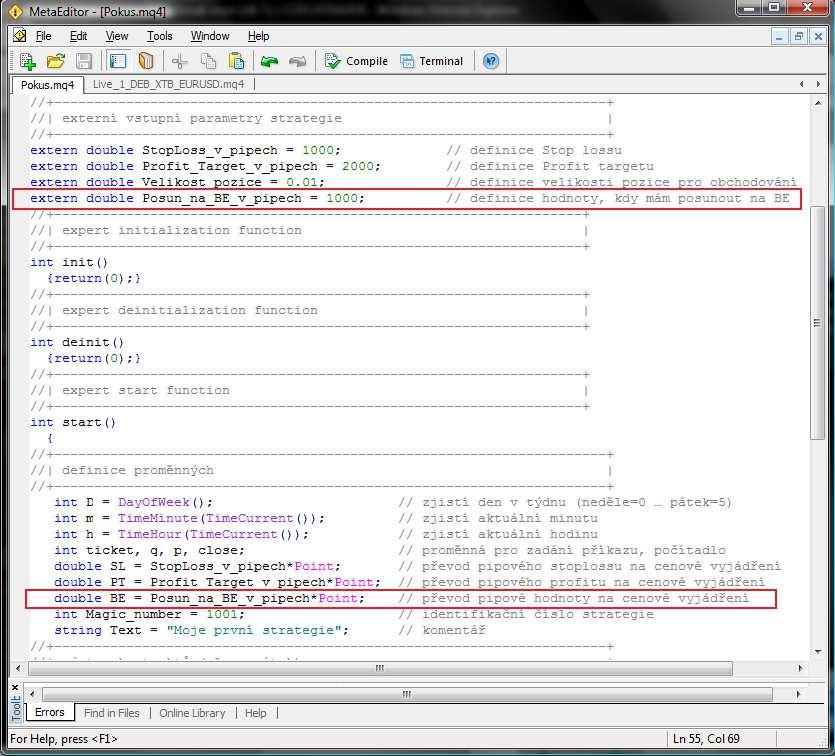Image resolution: width=835 pixels, height=756 pixels.
Task: Paste with the clipboard icon
Action: (x=236, y=61)
